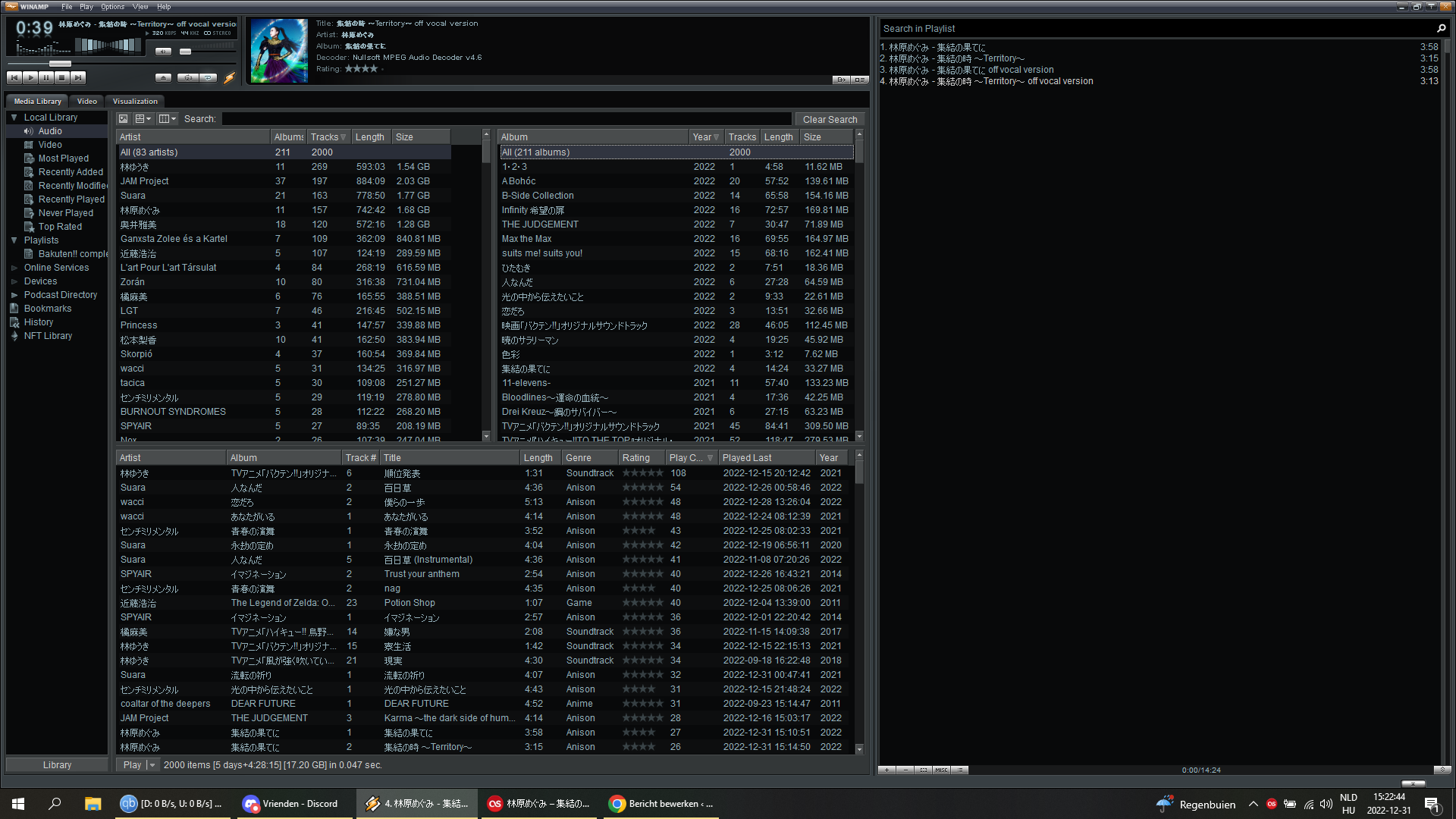Skip to the next track
The image size is (1456, 819).
79,77
